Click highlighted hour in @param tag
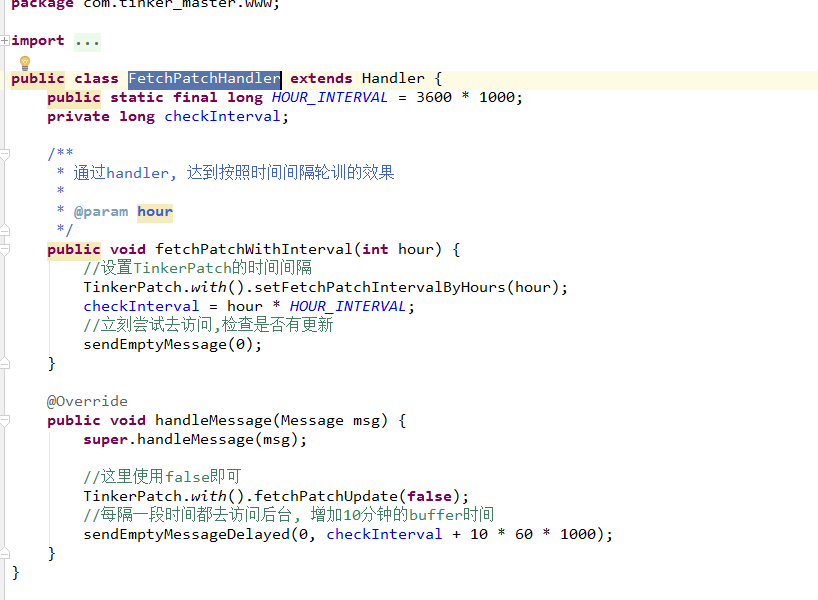Image resolution: width=818 pixels, height=600 pixels. [x=155, y=212]
